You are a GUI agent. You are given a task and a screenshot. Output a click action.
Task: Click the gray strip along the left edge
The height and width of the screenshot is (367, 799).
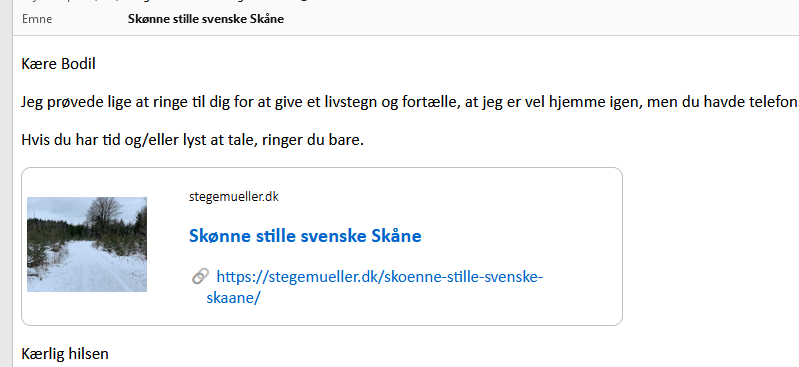point(6,184)
